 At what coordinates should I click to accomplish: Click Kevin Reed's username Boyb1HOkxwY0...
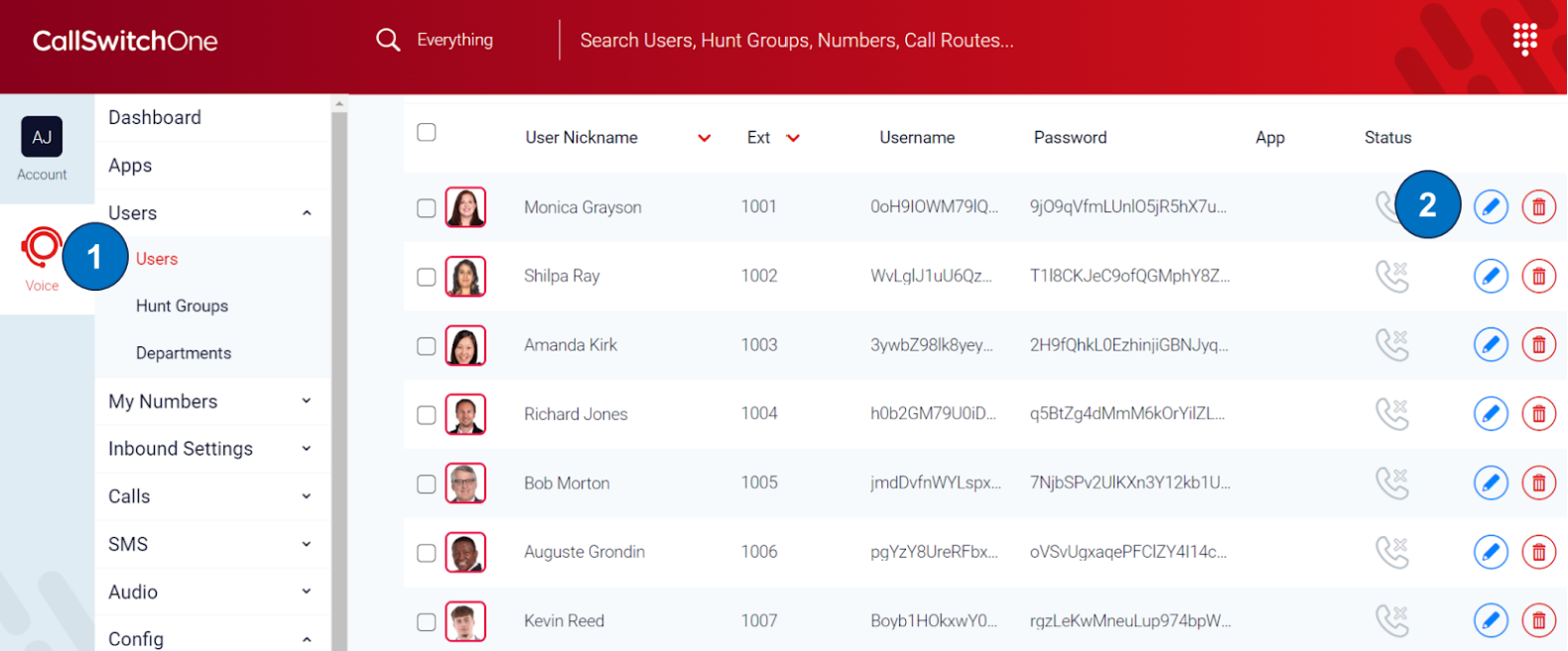click(x=934, y=621)
